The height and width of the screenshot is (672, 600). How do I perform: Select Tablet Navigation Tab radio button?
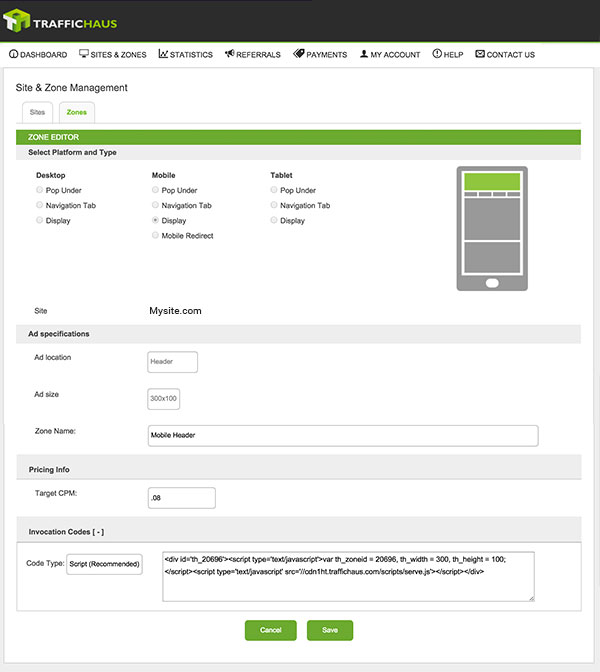tap(274, 205)
